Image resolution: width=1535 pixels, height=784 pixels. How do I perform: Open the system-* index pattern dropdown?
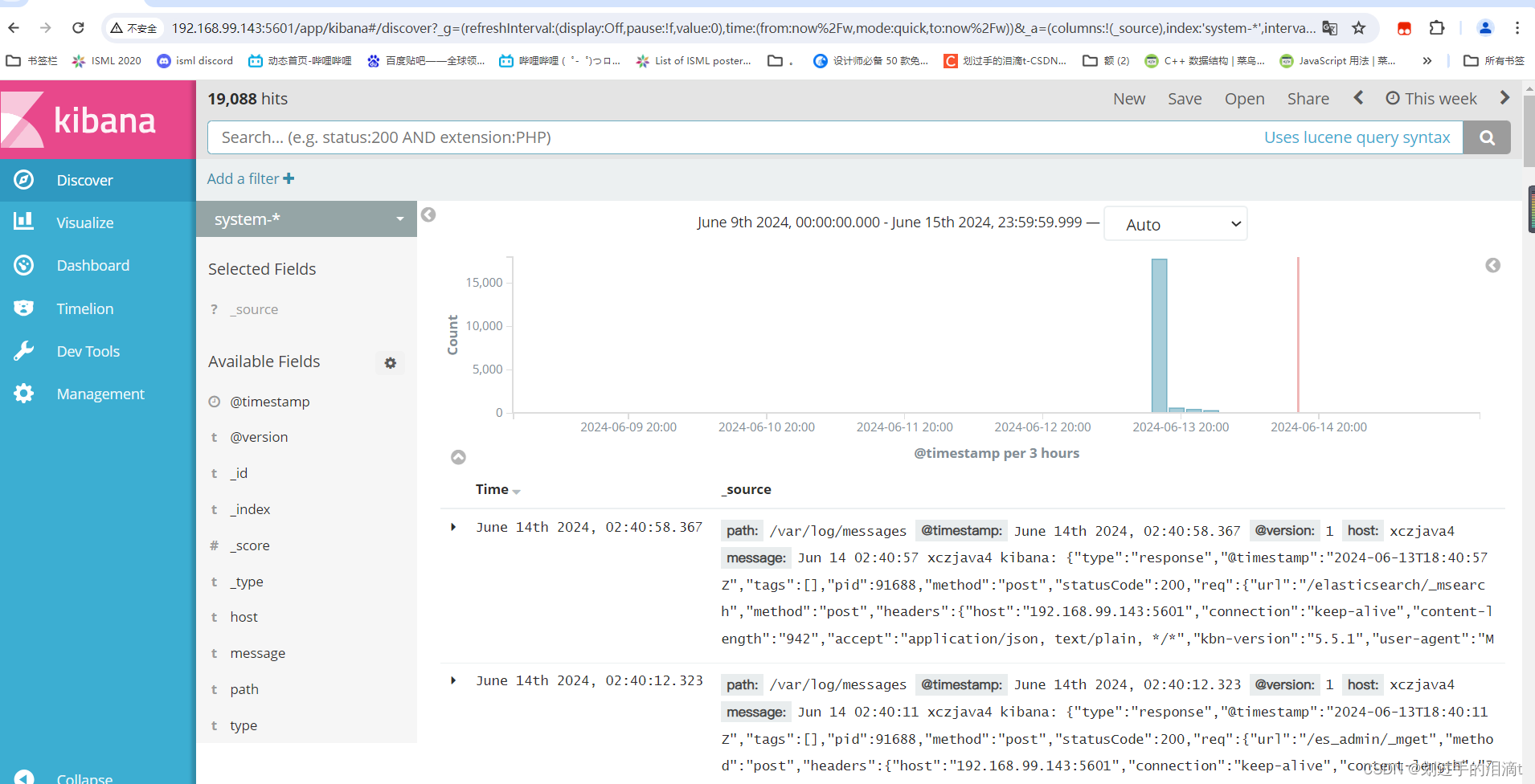click(306, 219)
